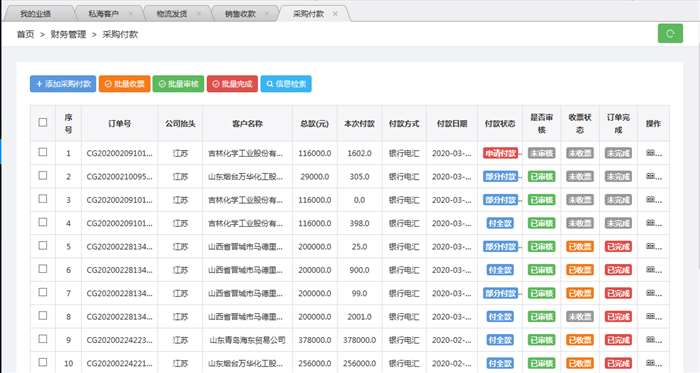Image resolution: width=700 pixels, height=373 pixels.
Task: Close the 私海客户 tab
Action: pos(131,14)
